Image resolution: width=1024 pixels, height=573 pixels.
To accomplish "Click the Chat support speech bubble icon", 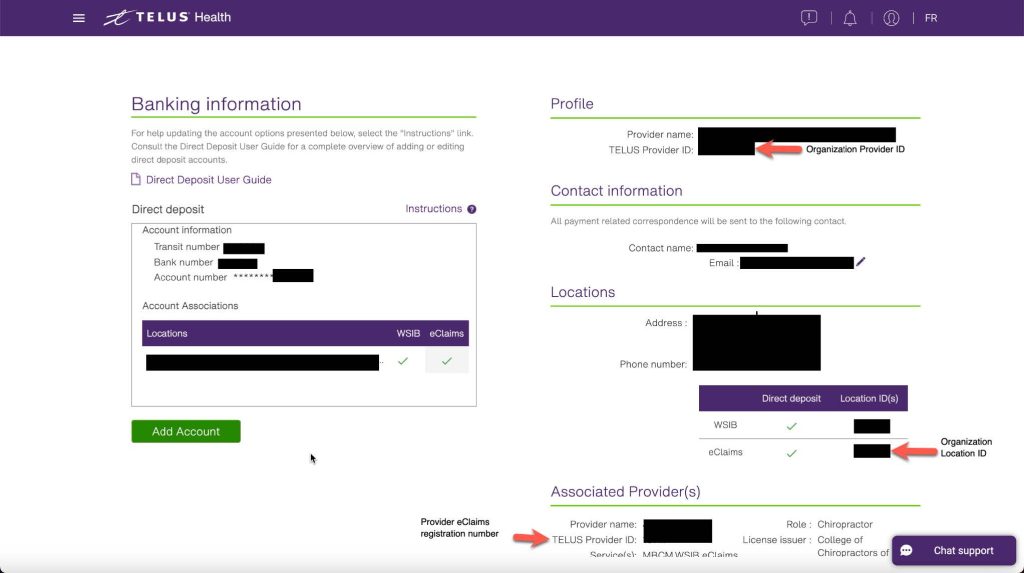I will (x=906, y=551).
